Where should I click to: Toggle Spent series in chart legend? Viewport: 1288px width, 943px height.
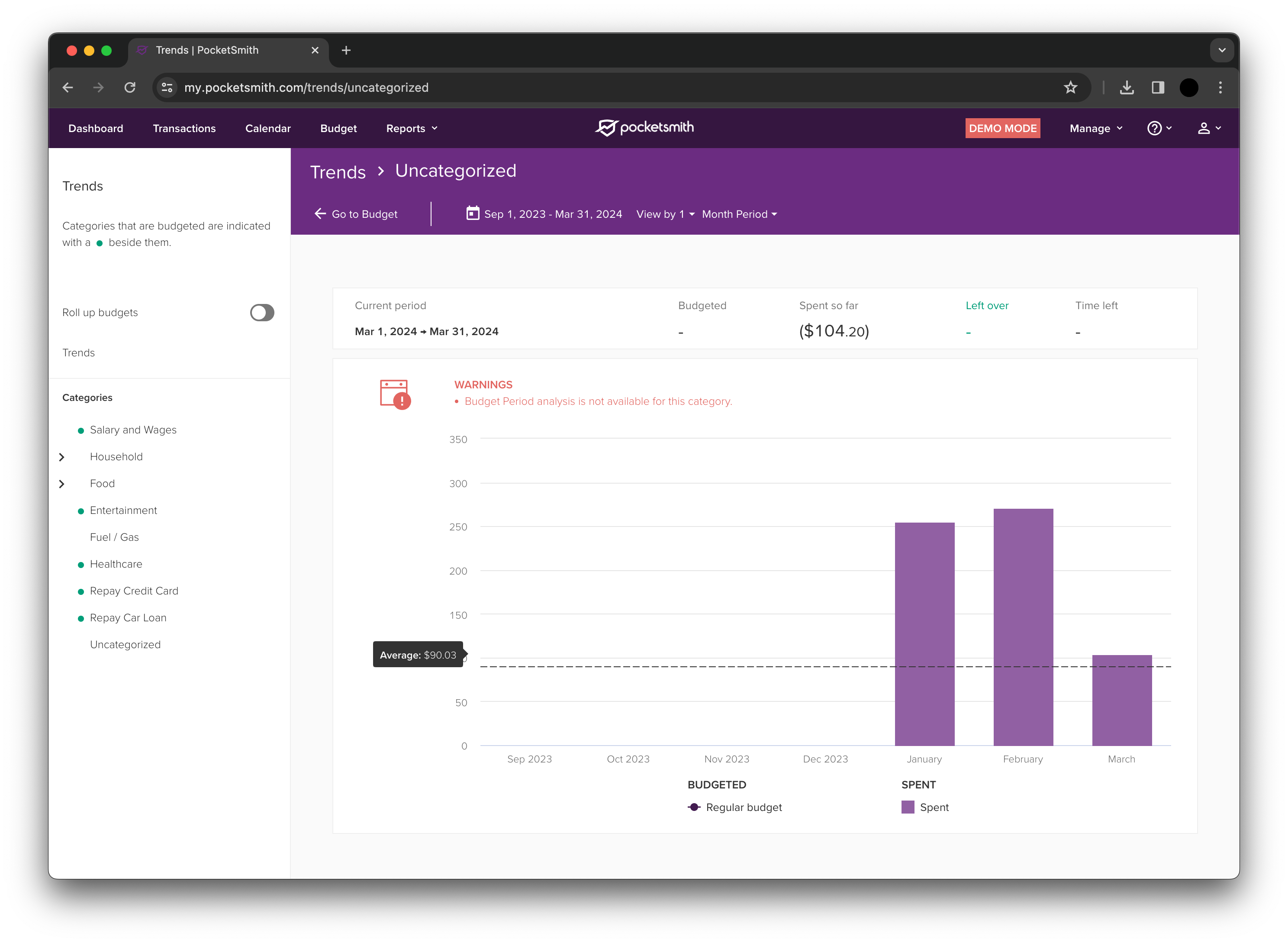pos(925,807)
